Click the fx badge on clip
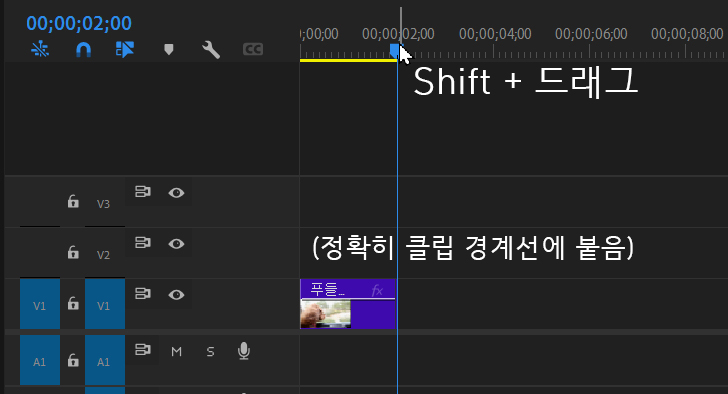The height and width of the screenshot is (394, 728). tap(377, 291)
